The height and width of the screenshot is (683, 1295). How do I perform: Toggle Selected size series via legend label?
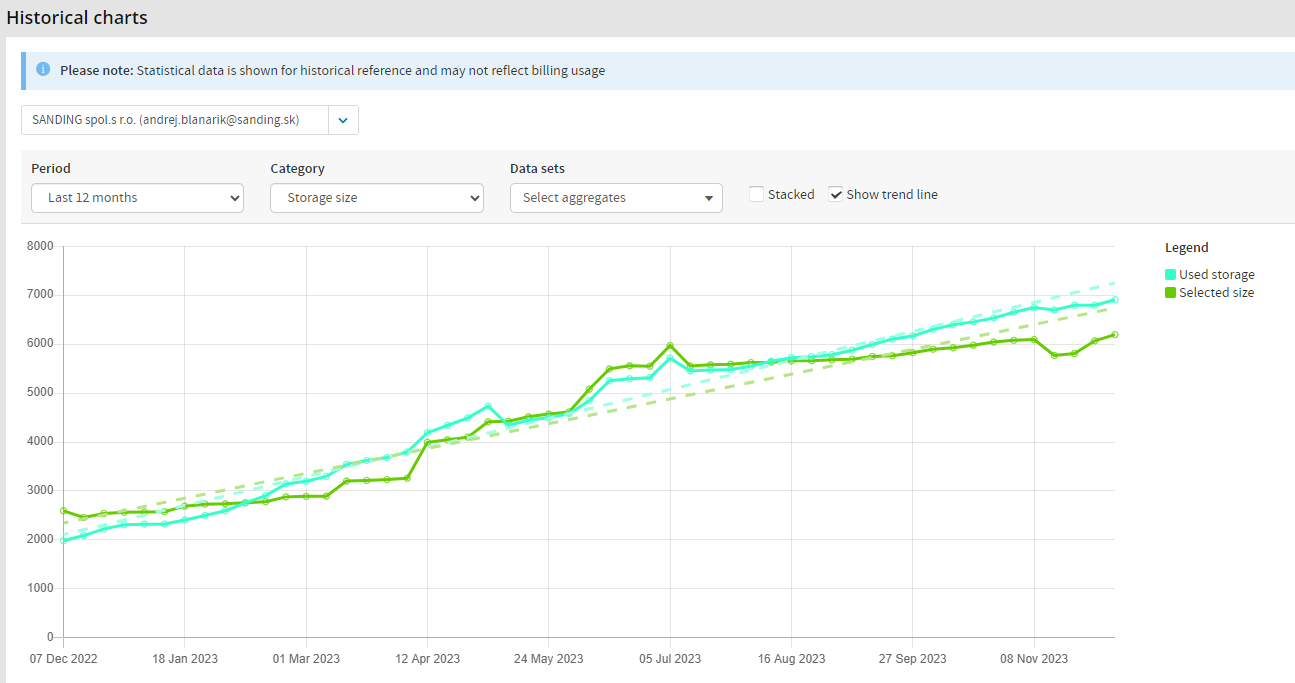tap(1216, 293)
